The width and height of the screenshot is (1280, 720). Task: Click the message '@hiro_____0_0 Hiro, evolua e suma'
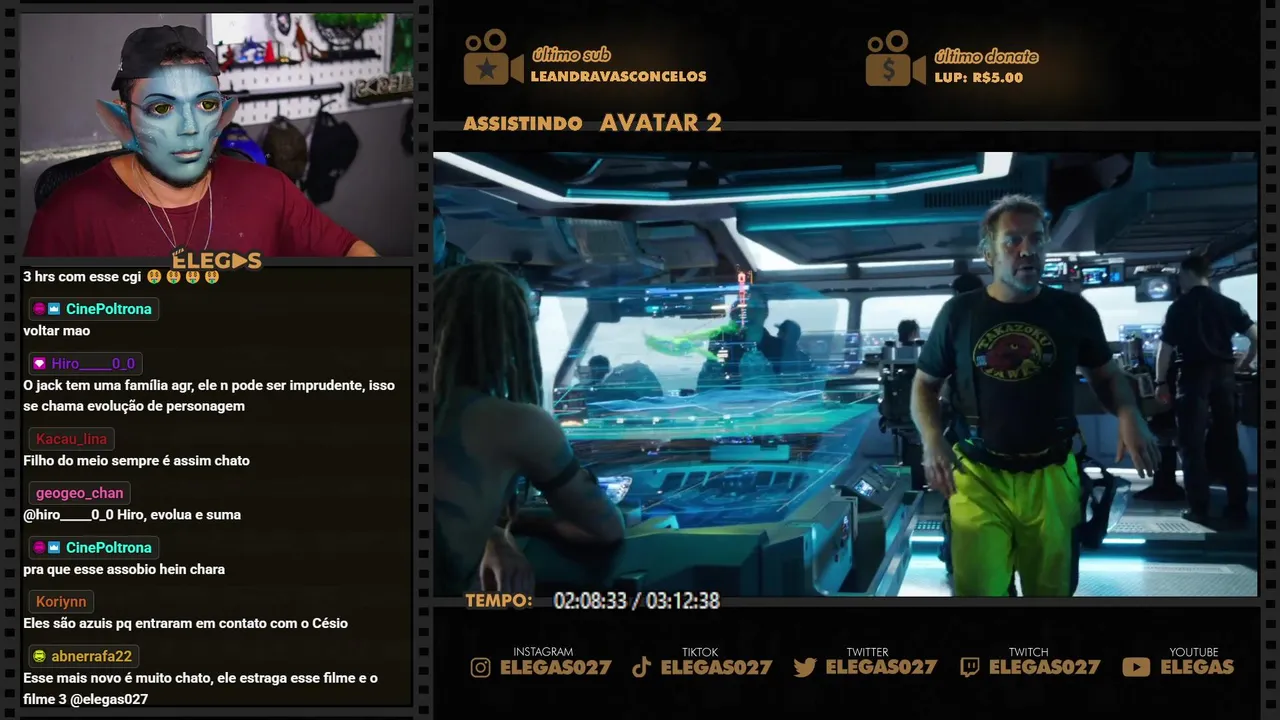tap(132, 515)
